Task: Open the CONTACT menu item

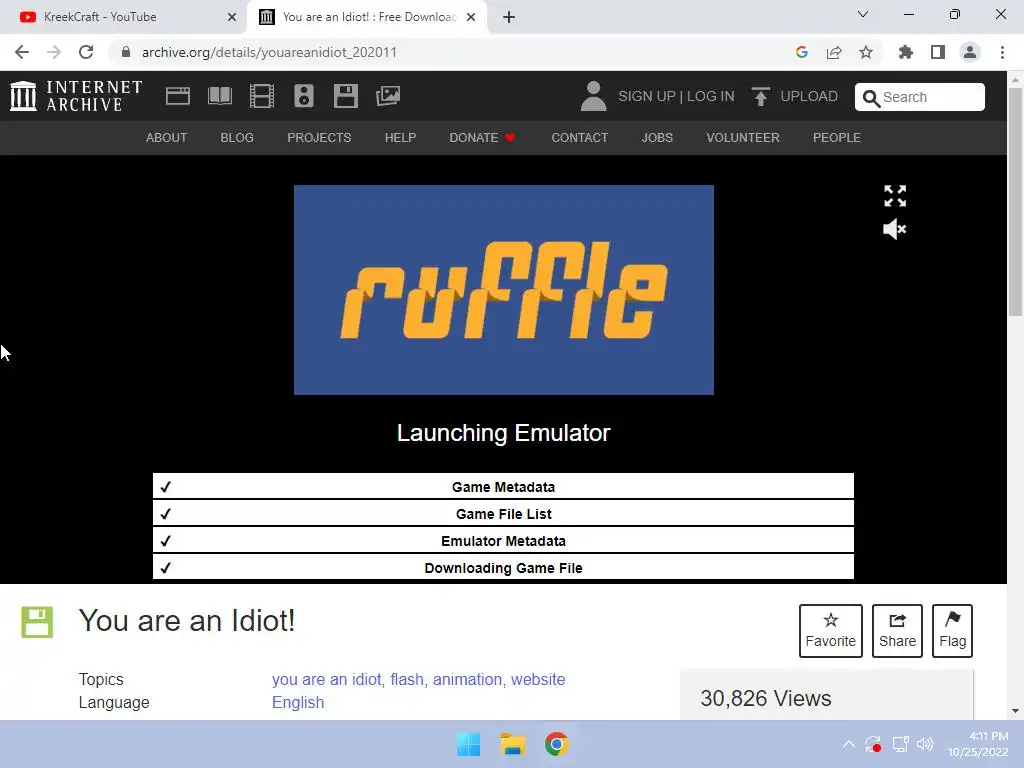Action: tap(580, 138)
